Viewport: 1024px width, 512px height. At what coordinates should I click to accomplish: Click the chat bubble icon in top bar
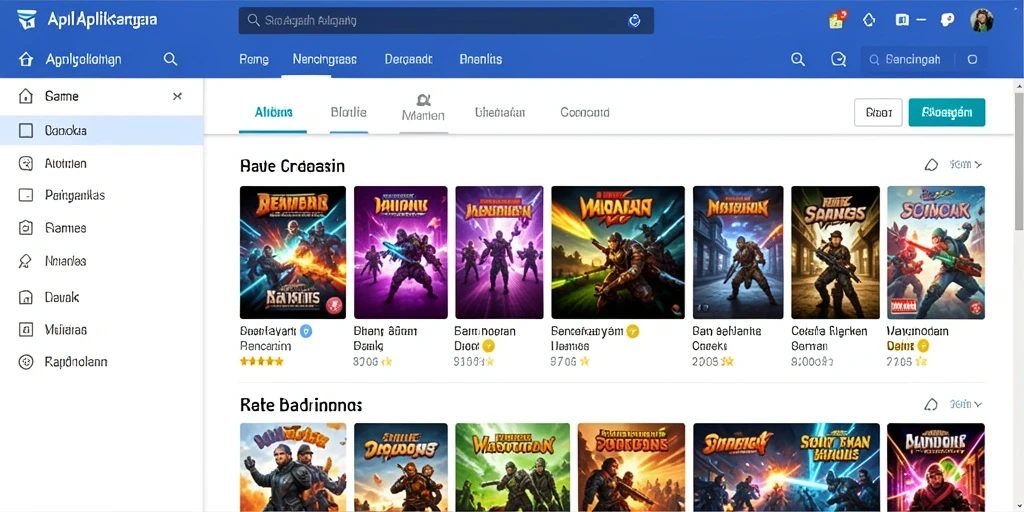pyautogui.click(x=947, y=20)
